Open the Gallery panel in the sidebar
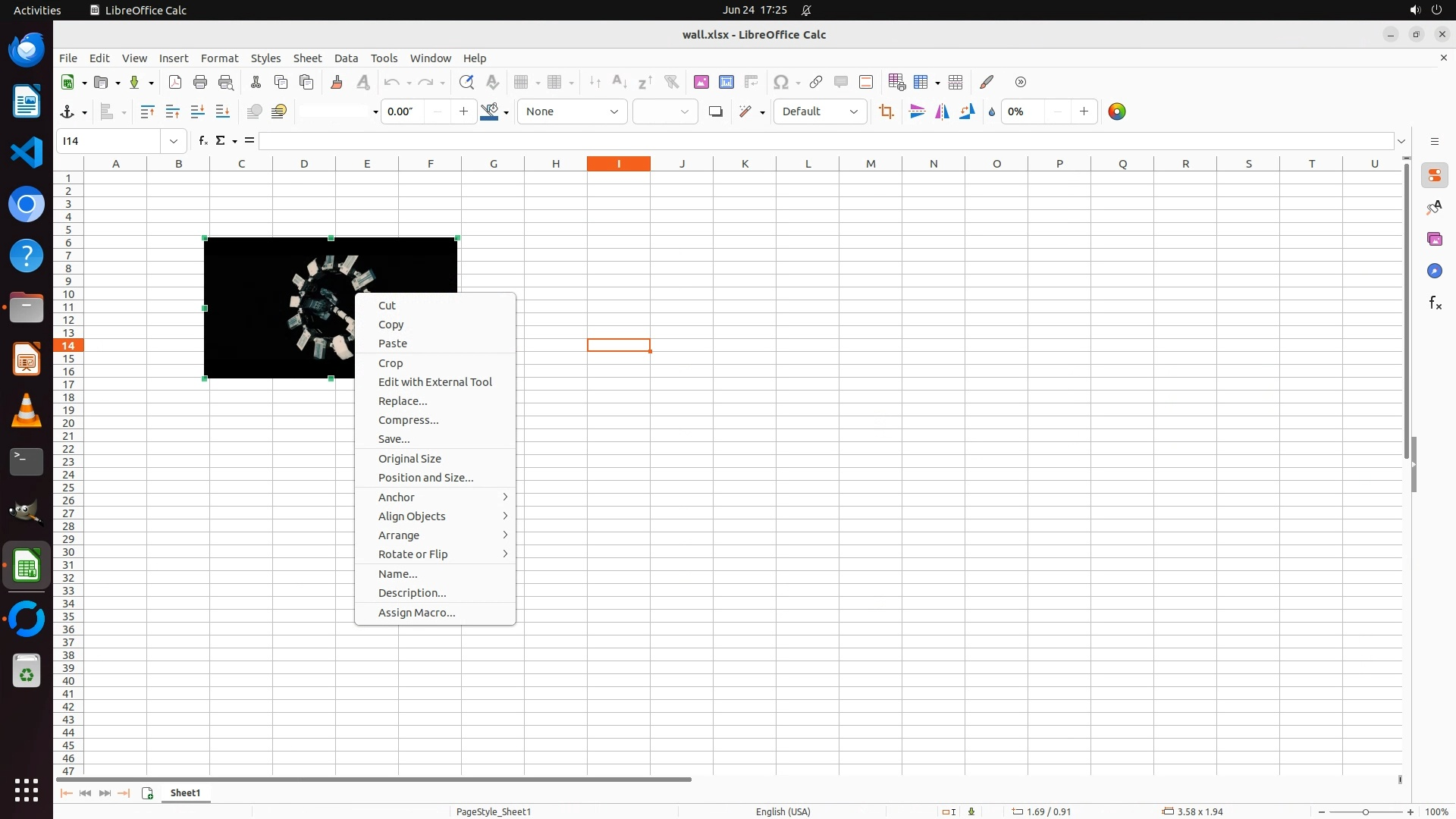The height and width of the screenshot is (819, 1456). (x=1434, y=240)
